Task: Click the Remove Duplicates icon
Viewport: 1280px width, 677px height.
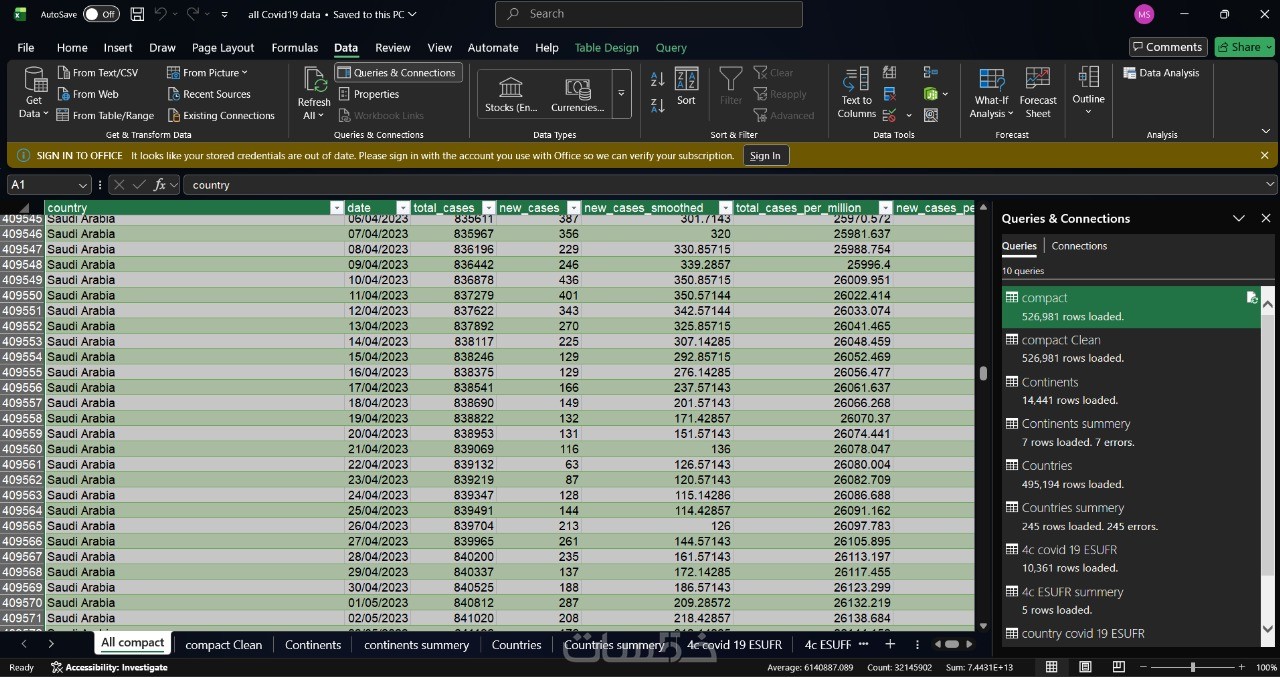Action: click(889, 94)
